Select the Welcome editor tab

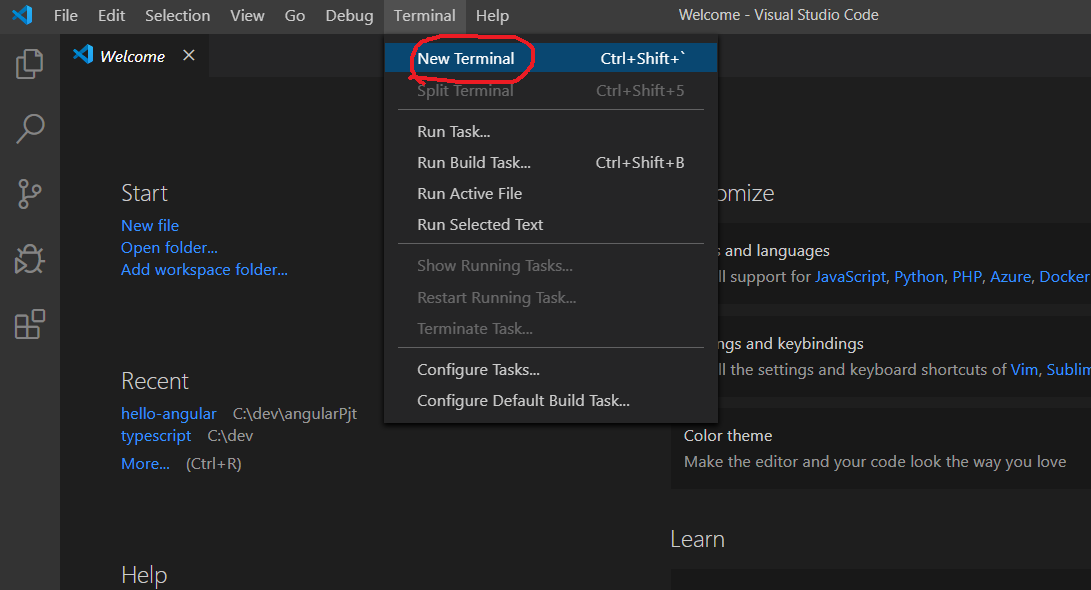pyautogui.click(x=134, y=56)
